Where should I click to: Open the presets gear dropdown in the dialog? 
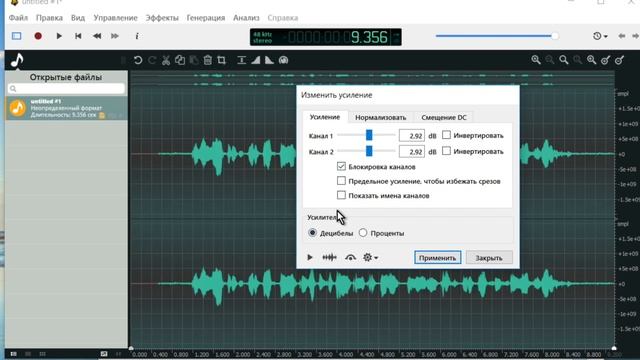click(x=370, y=257)
